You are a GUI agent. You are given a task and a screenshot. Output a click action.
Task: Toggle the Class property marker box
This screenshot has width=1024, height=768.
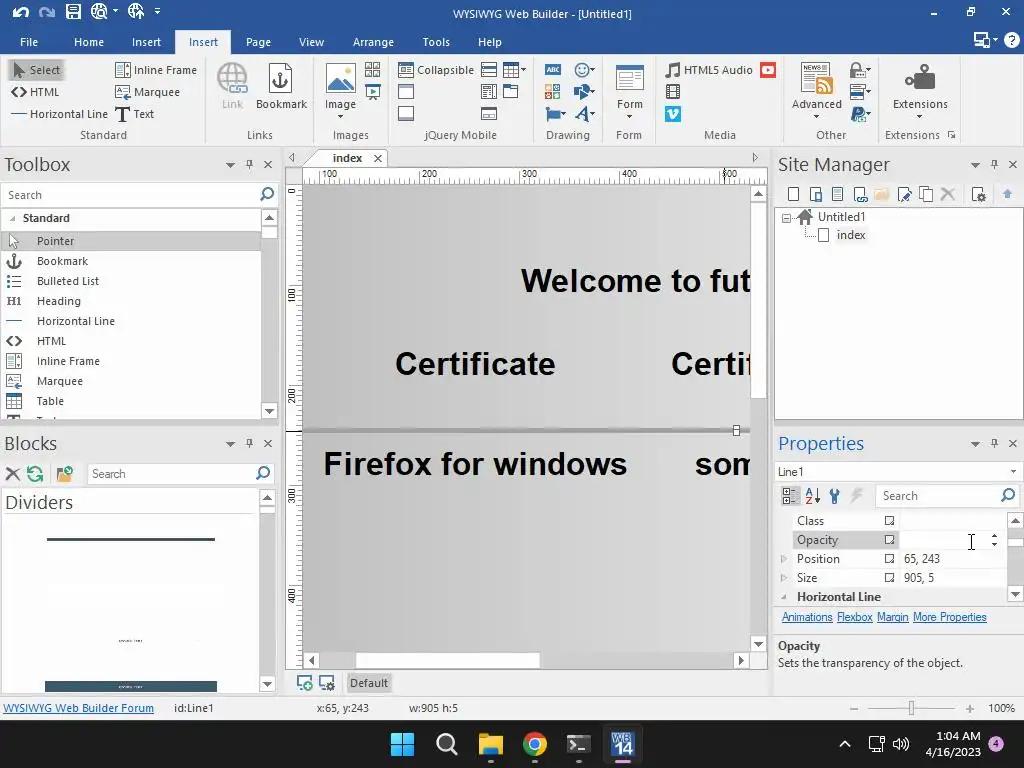click(889, 520)
